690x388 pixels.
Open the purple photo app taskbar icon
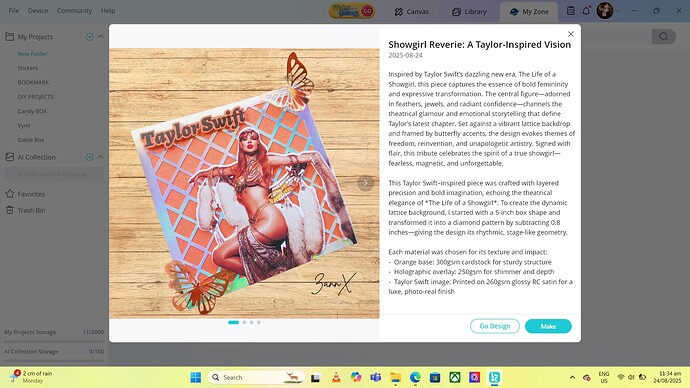(474, 377)
